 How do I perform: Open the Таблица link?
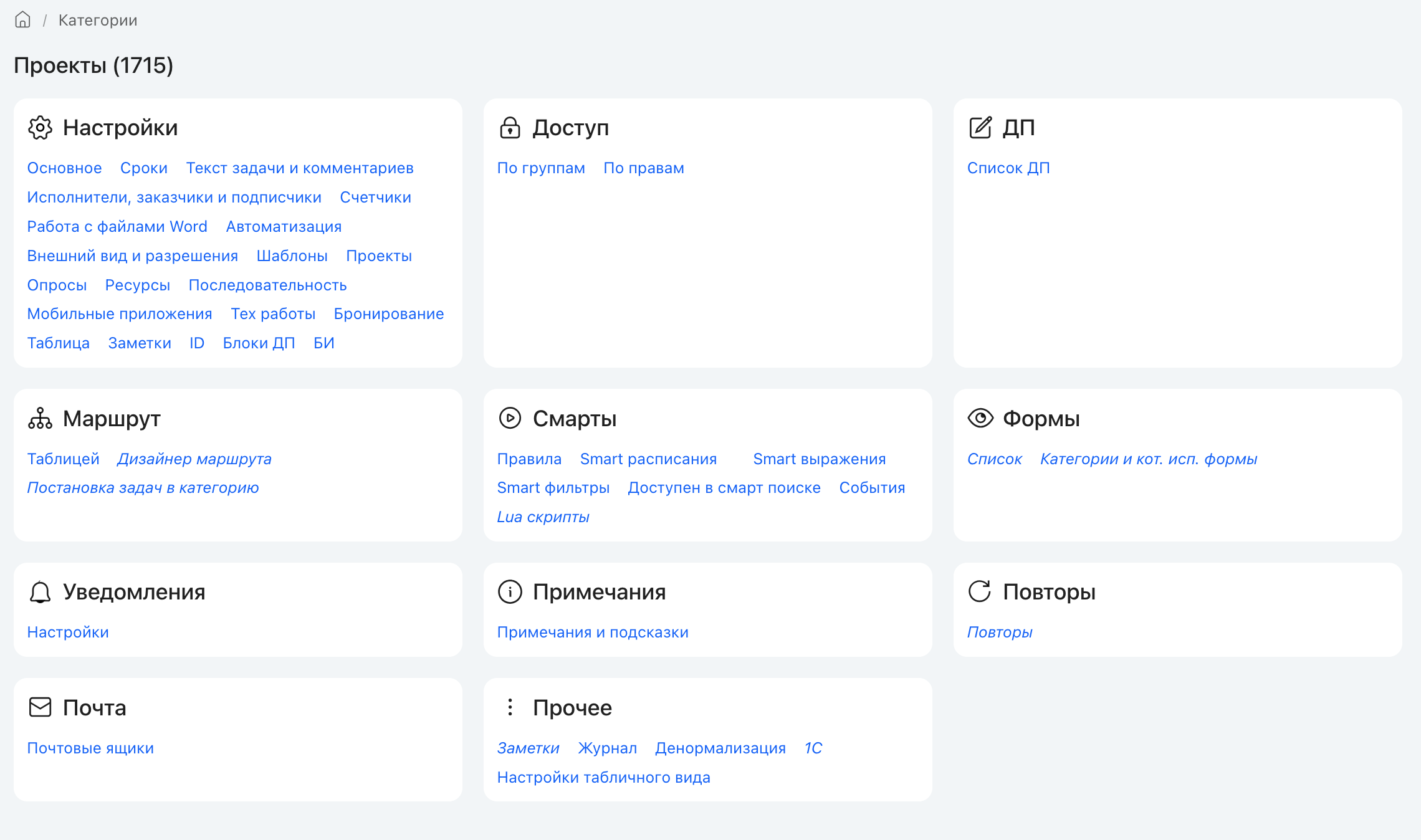click(59, 343)
